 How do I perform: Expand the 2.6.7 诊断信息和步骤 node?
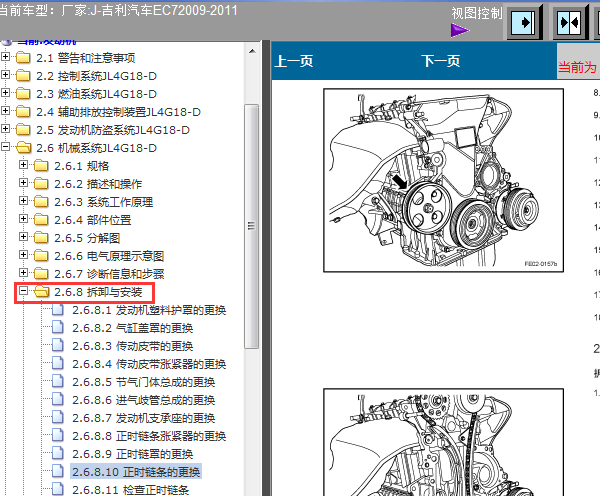tap(23, 272)
